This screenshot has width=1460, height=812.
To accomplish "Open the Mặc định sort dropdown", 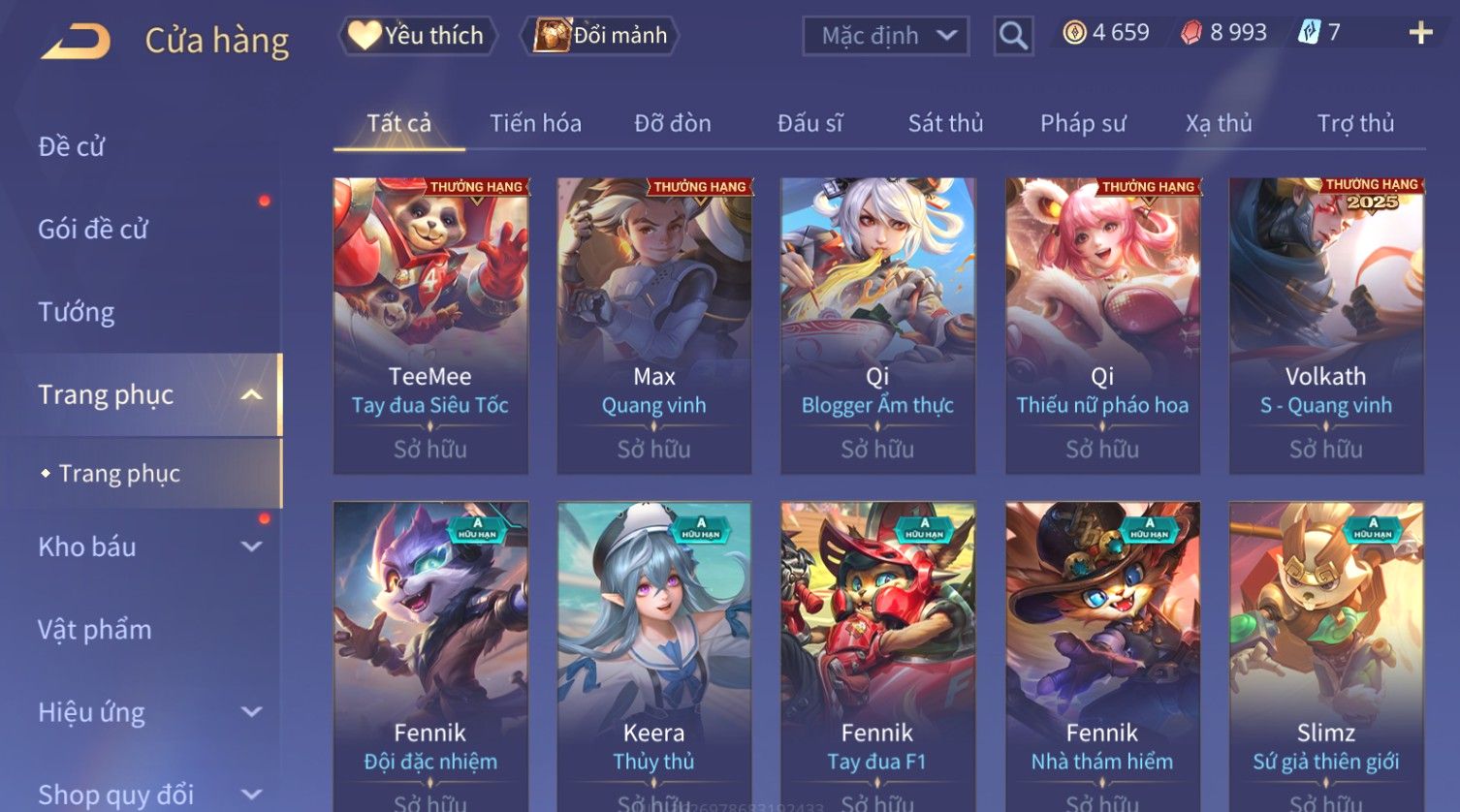I will [x=886, y=36].
